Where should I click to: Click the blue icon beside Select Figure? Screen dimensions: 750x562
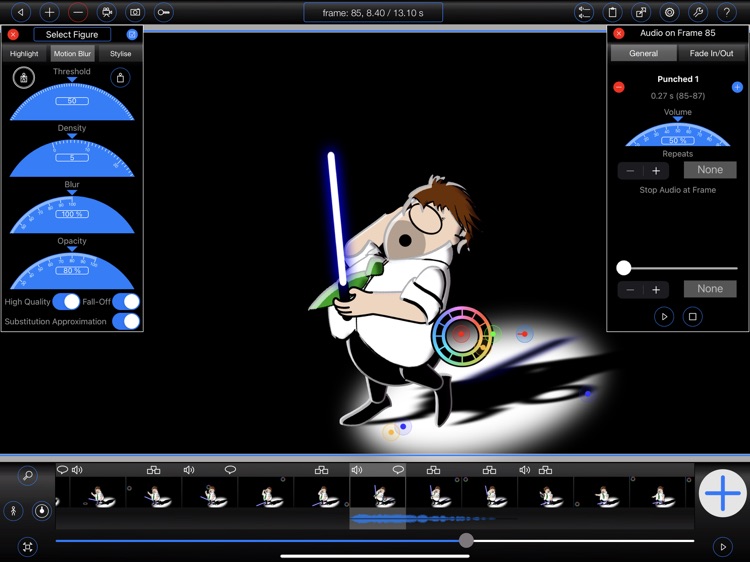(x=132, y=34)
